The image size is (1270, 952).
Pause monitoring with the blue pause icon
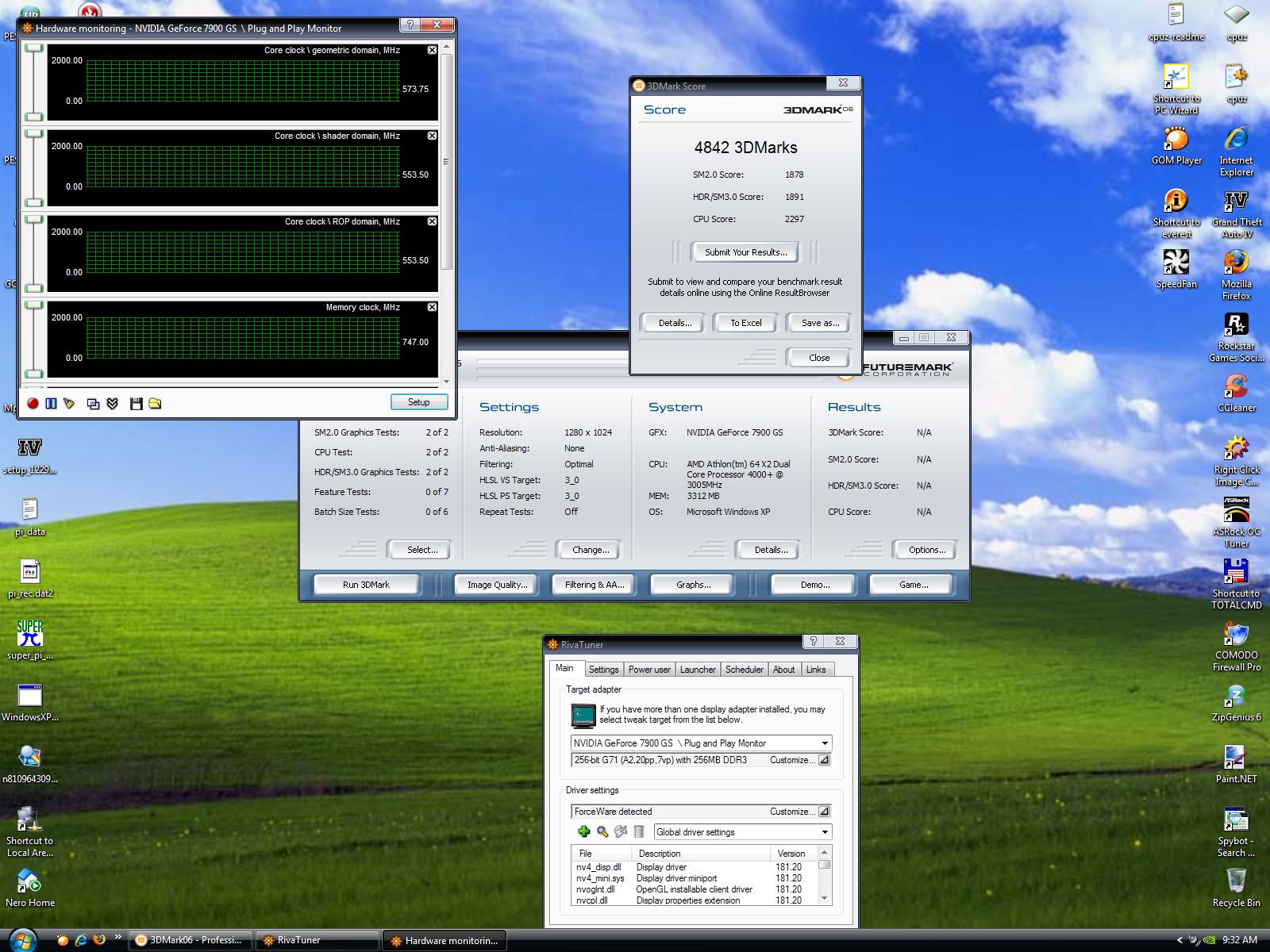[x=51, y=404]
